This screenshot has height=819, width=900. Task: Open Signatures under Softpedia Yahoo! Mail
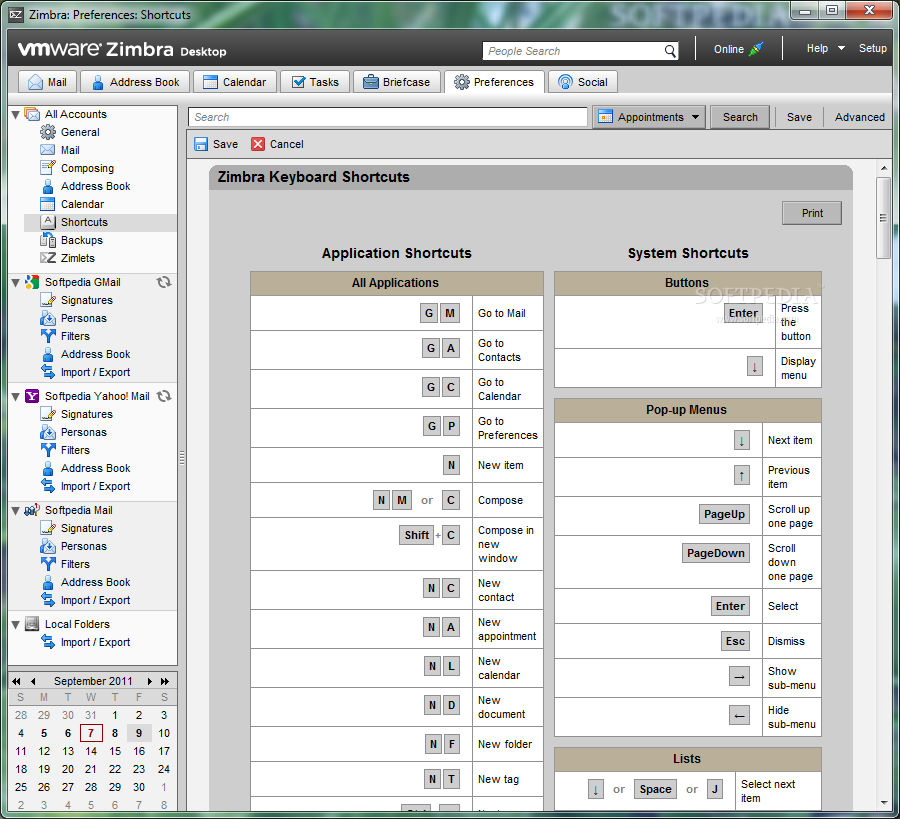pyautogui.click(x=87, y=414)
